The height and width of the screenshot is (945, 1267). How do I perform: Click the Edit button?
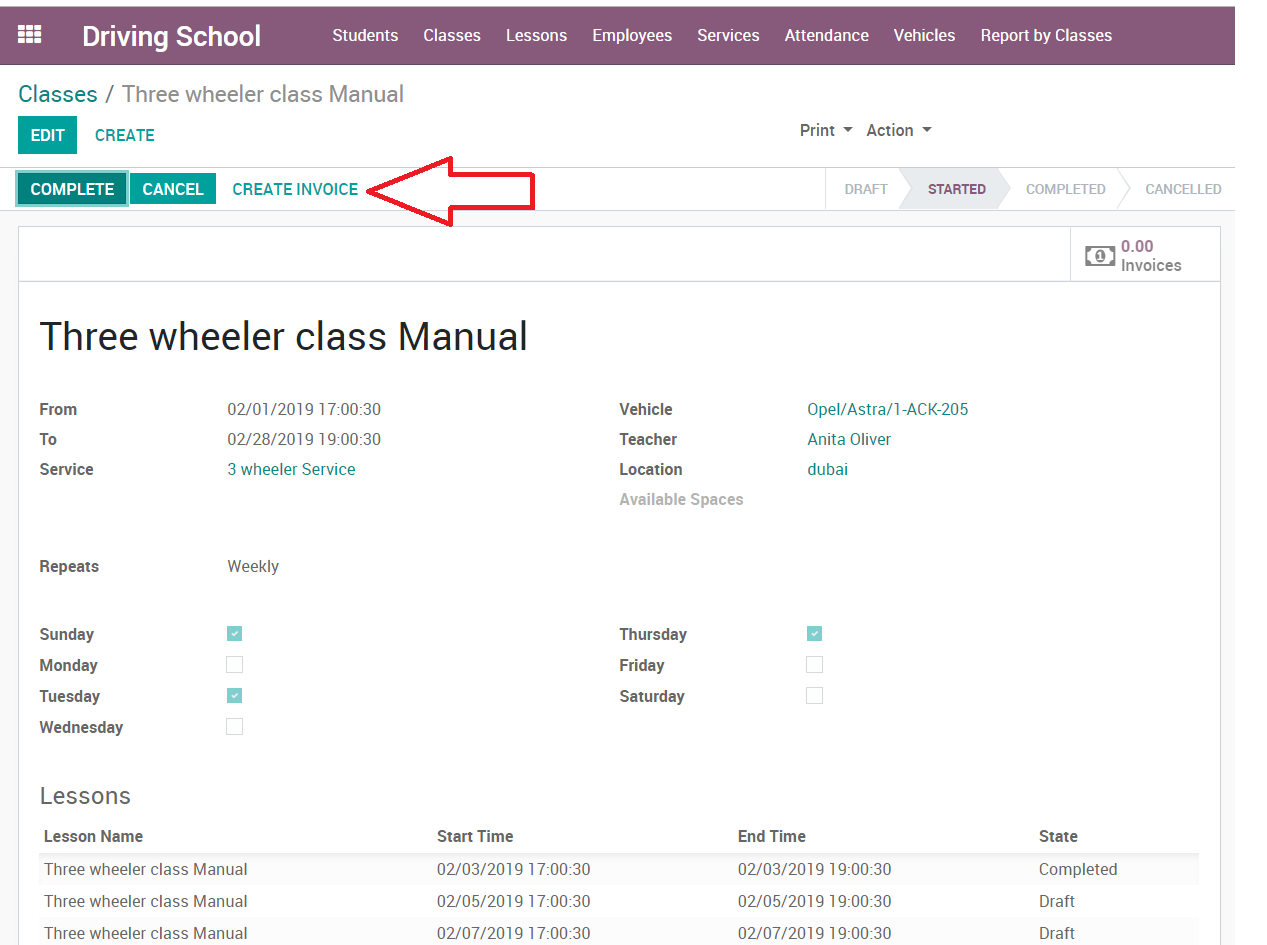(47, 135)
